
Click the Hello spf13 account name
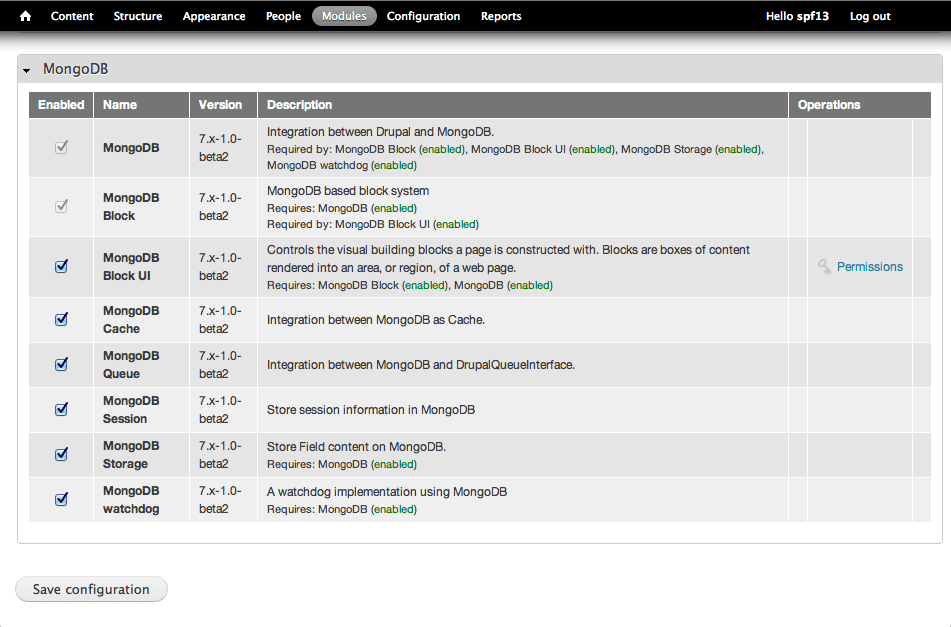point(797,16)
